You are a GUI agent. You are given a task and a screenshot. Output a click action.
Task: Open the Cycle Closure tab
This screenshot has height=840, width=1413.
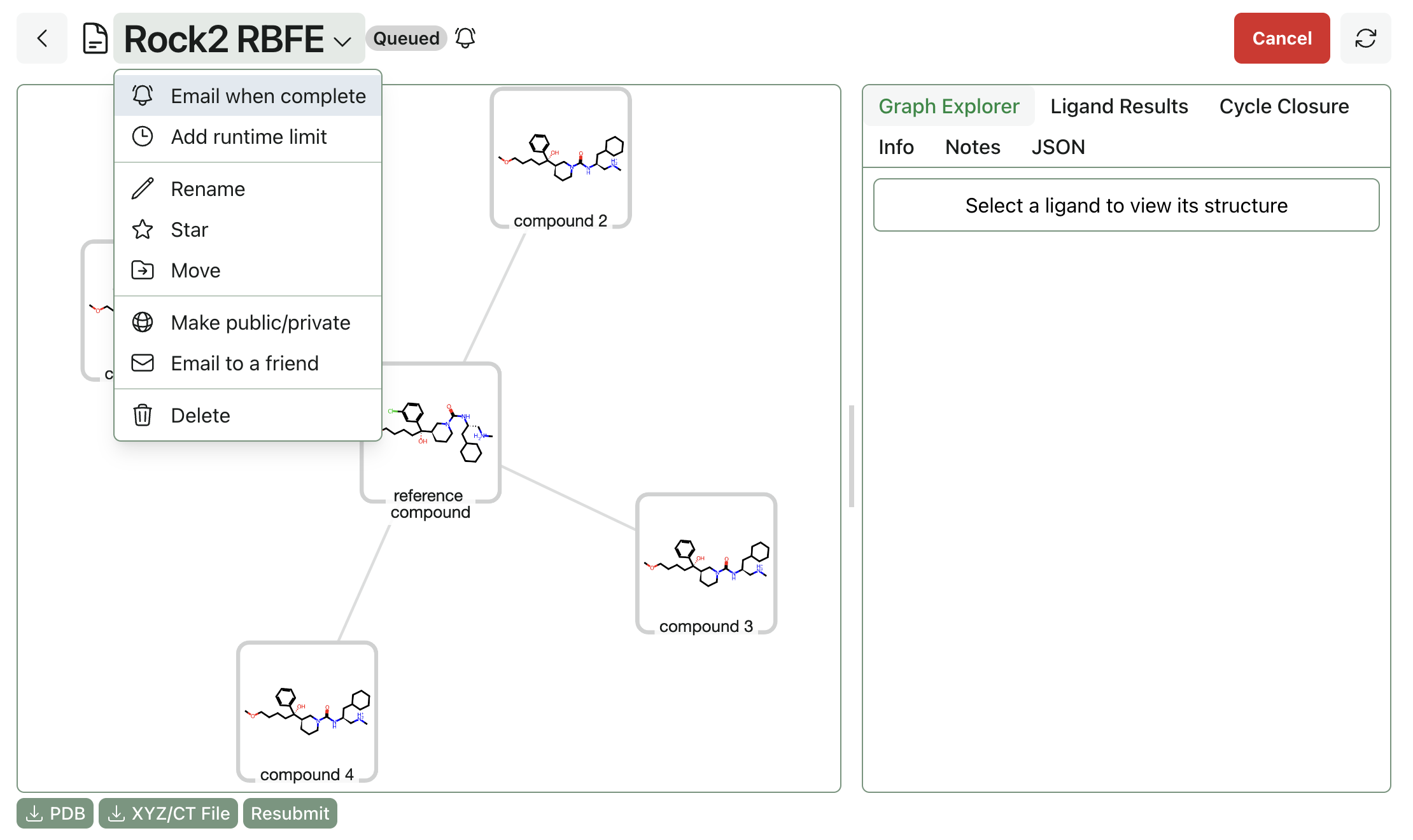point(1284,106)
